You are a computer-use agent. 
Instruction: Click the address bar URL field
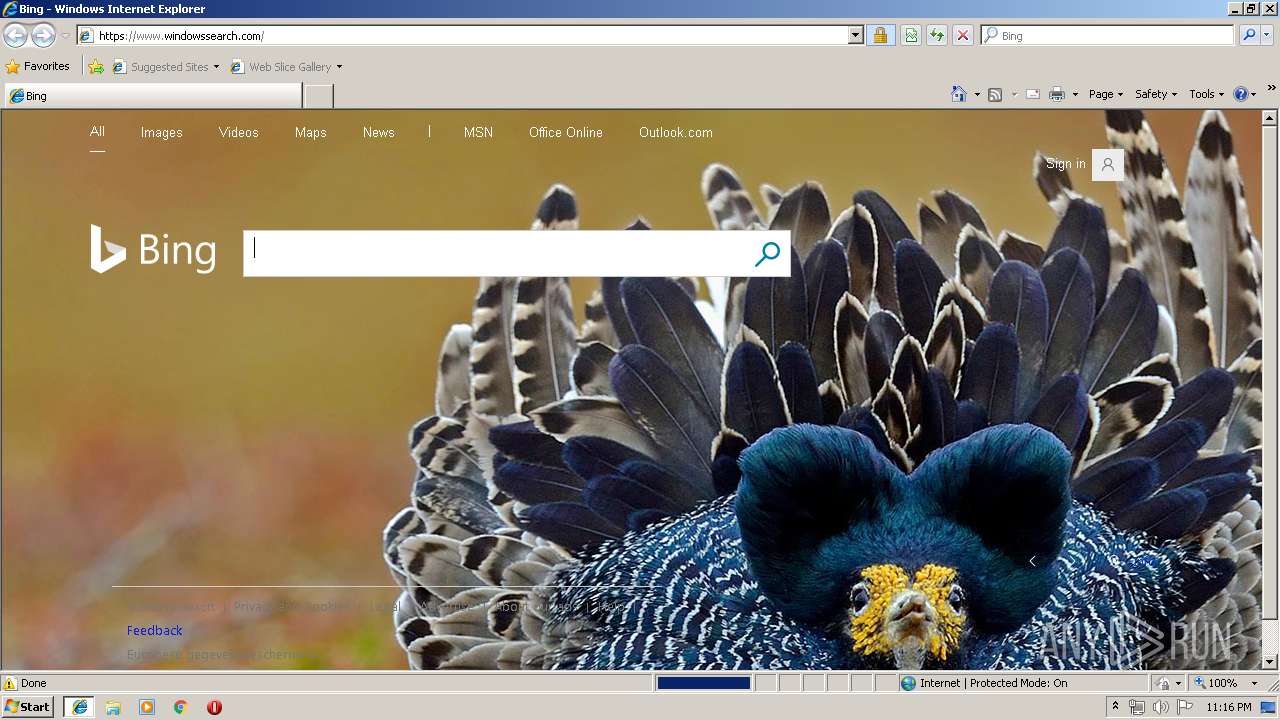[470, 36]
